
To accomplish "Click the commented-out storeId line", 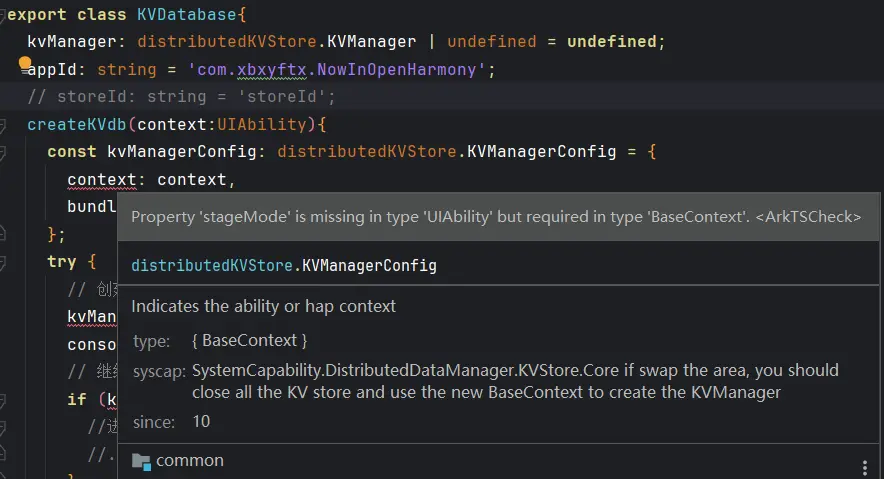I will point(180,97).
